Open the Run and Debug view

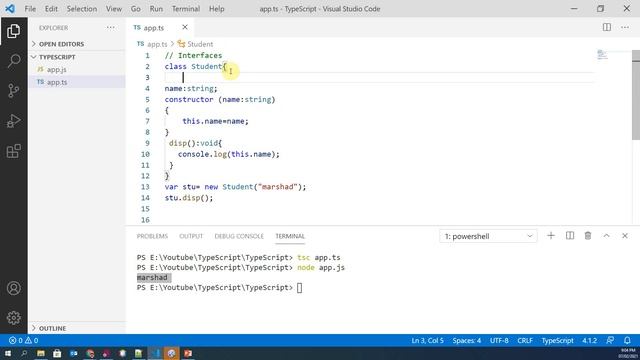click(13, 121)
